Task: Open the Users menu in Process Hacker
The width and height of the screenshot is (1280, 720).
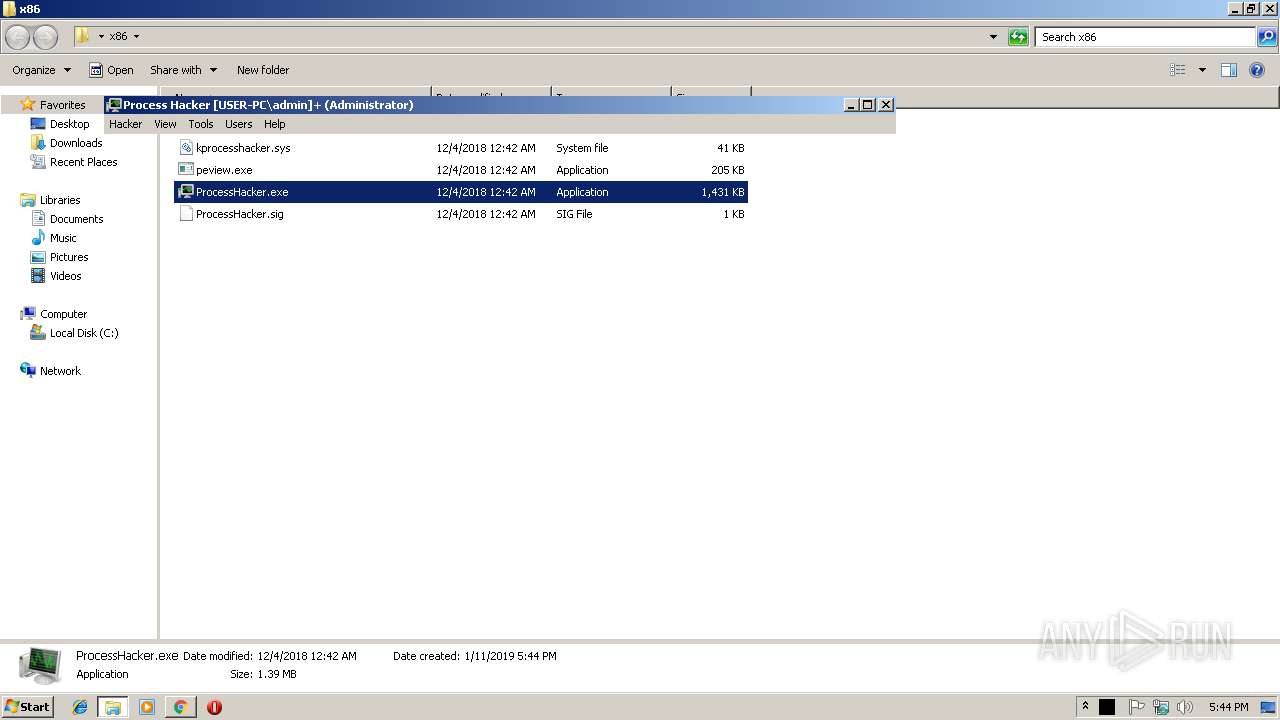Action: pyautogui.click(x=238, y=124)
